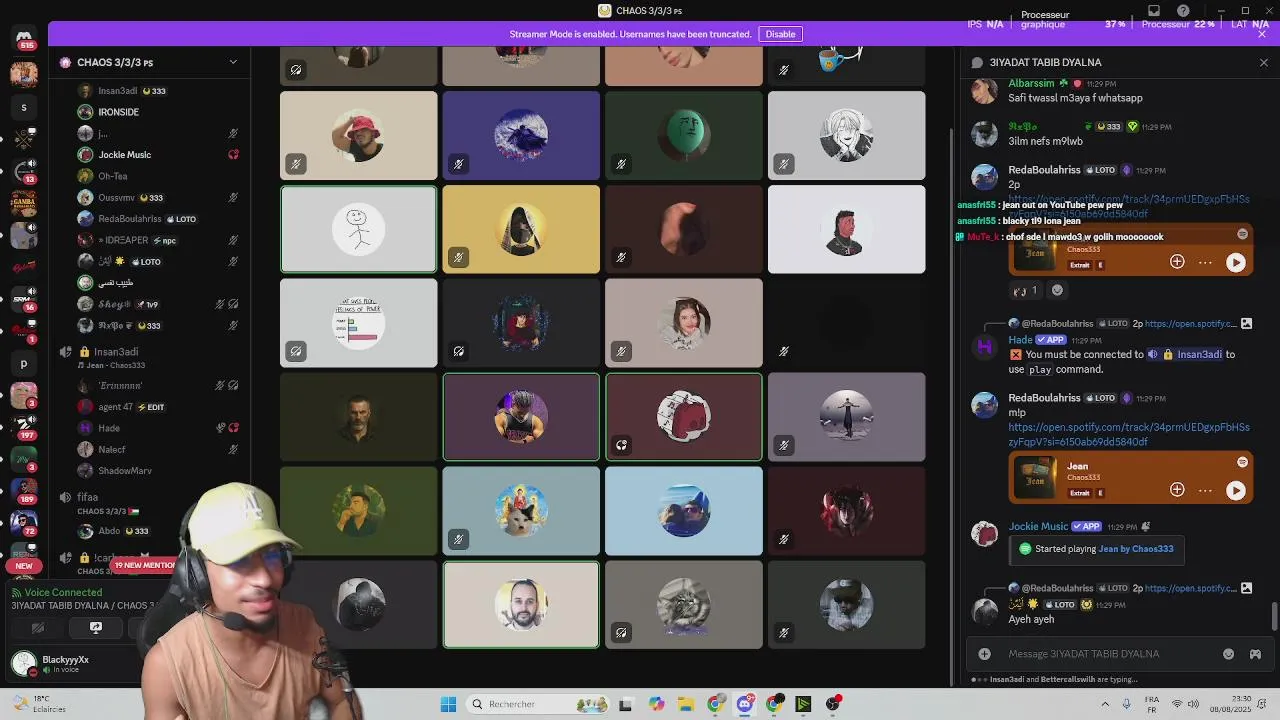Toggle camera in the voice panel

(38, 628)
